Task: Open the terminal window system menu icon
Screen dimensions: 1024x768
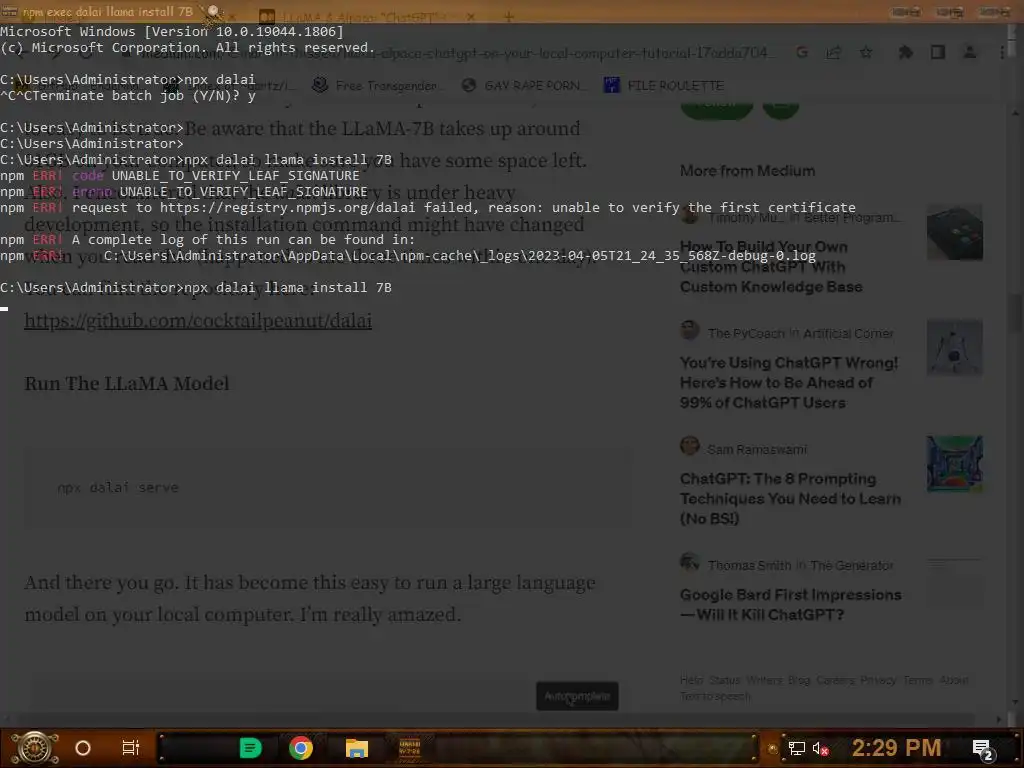Action: pos(8,11)
